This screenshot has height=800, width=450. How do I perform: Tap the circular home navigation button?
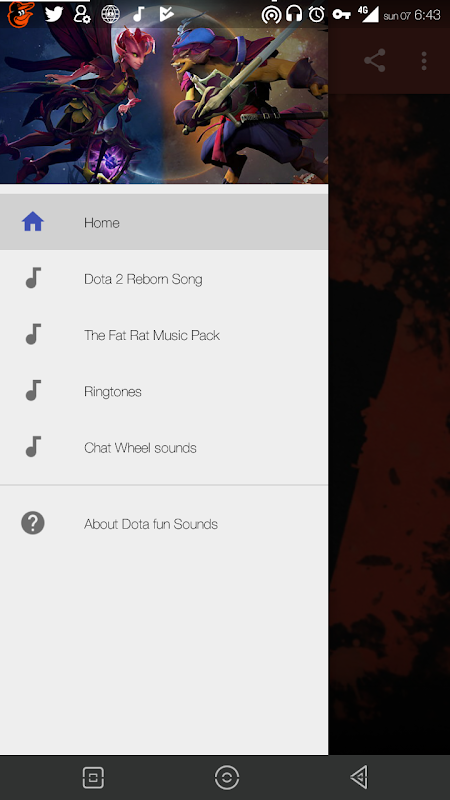coord(227,778)
